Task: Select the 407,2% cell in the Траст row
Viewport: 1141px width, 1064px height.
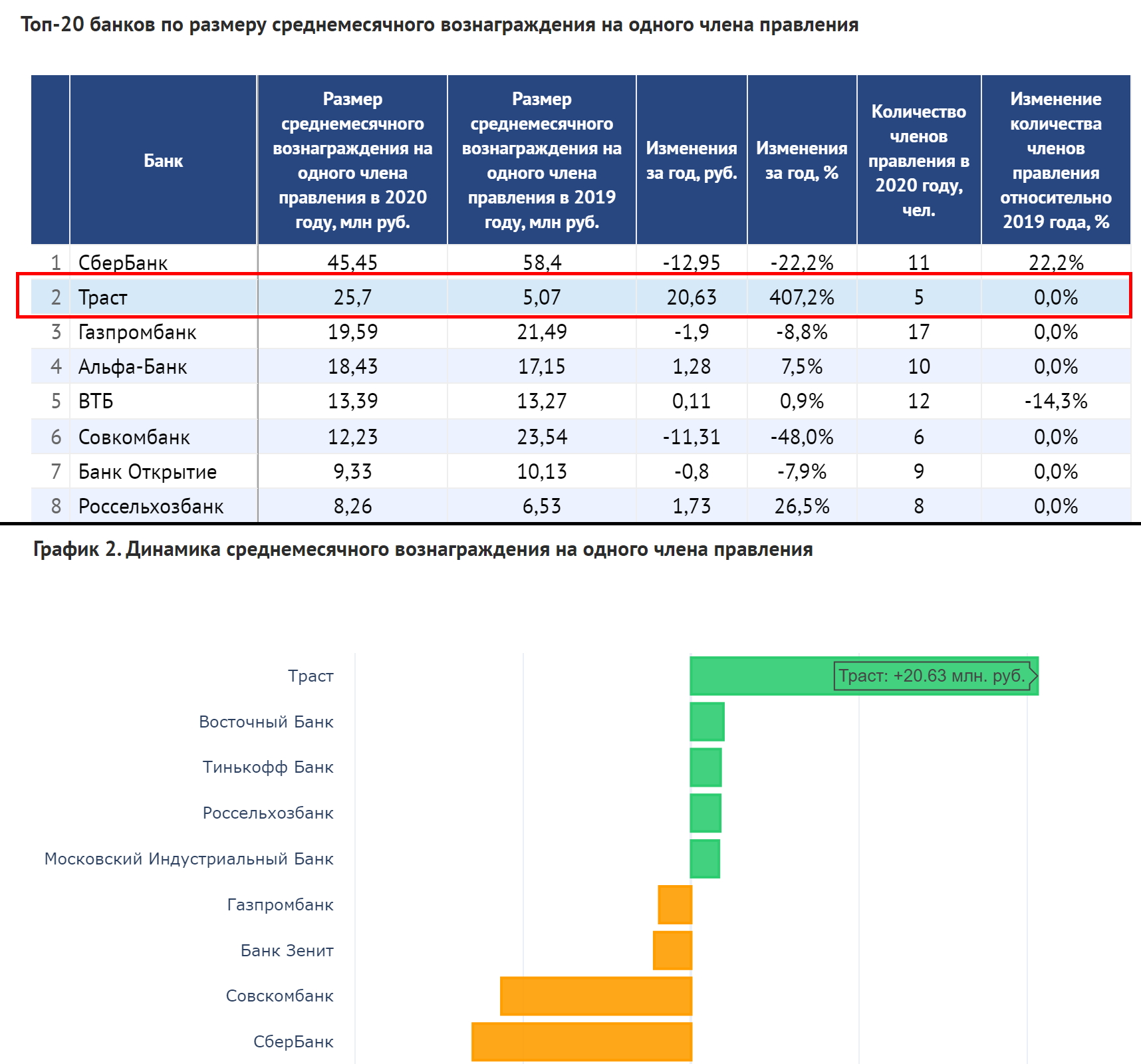Action: [801, 297]
